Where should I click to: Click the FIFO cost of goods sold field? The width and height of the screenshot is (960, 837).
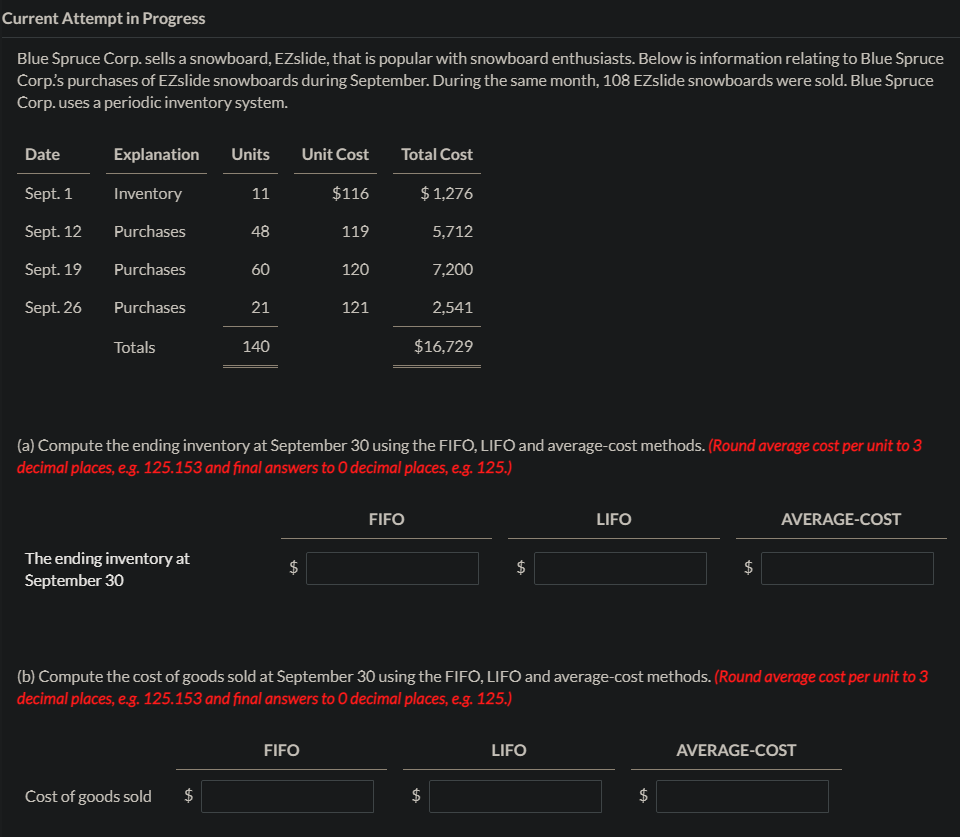pyautogui.click(x=287, y=796)
